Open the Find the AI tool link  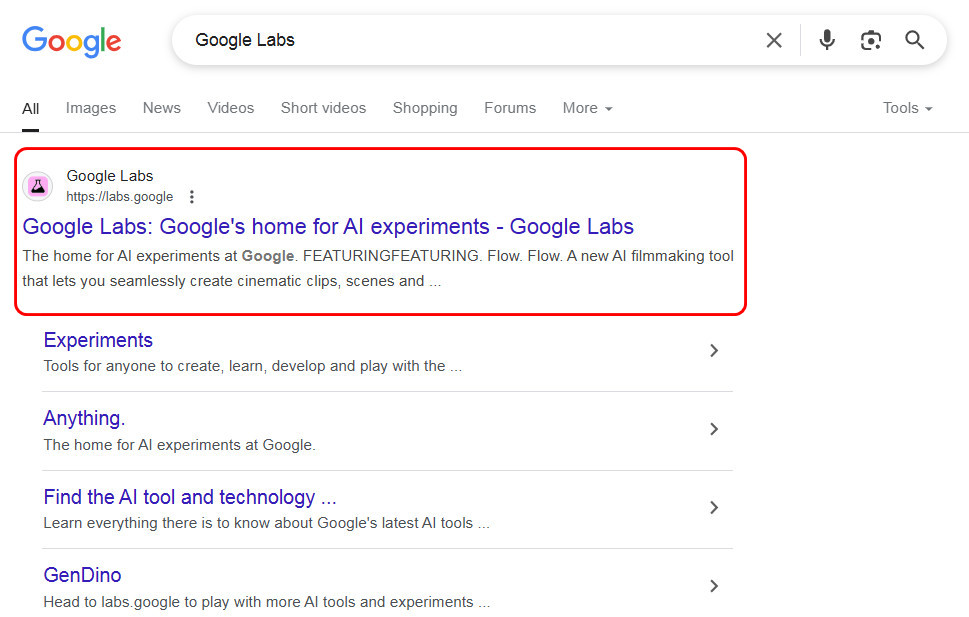189,497
